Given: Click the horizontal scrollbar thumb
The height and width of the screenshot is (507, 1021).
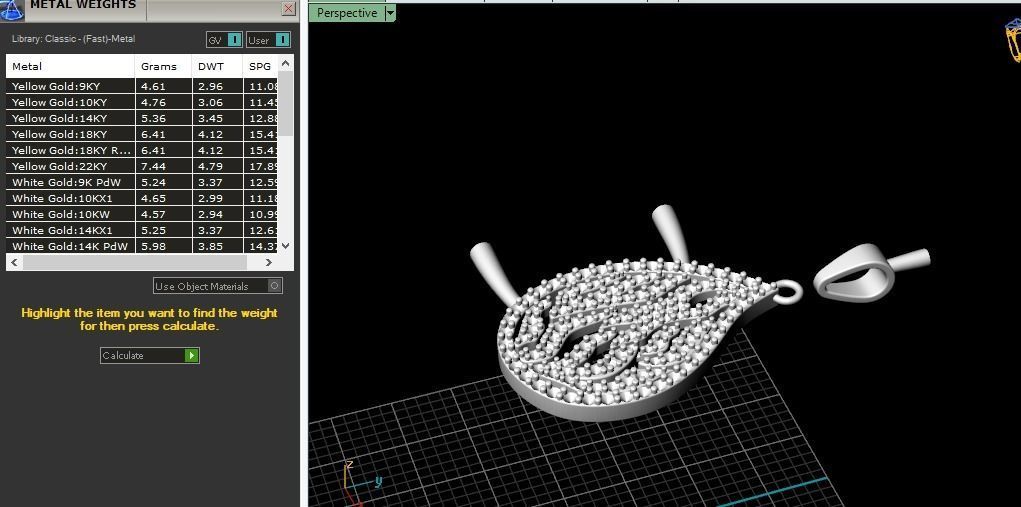Looking at the screenshot, I should click(x=133, y=262).
